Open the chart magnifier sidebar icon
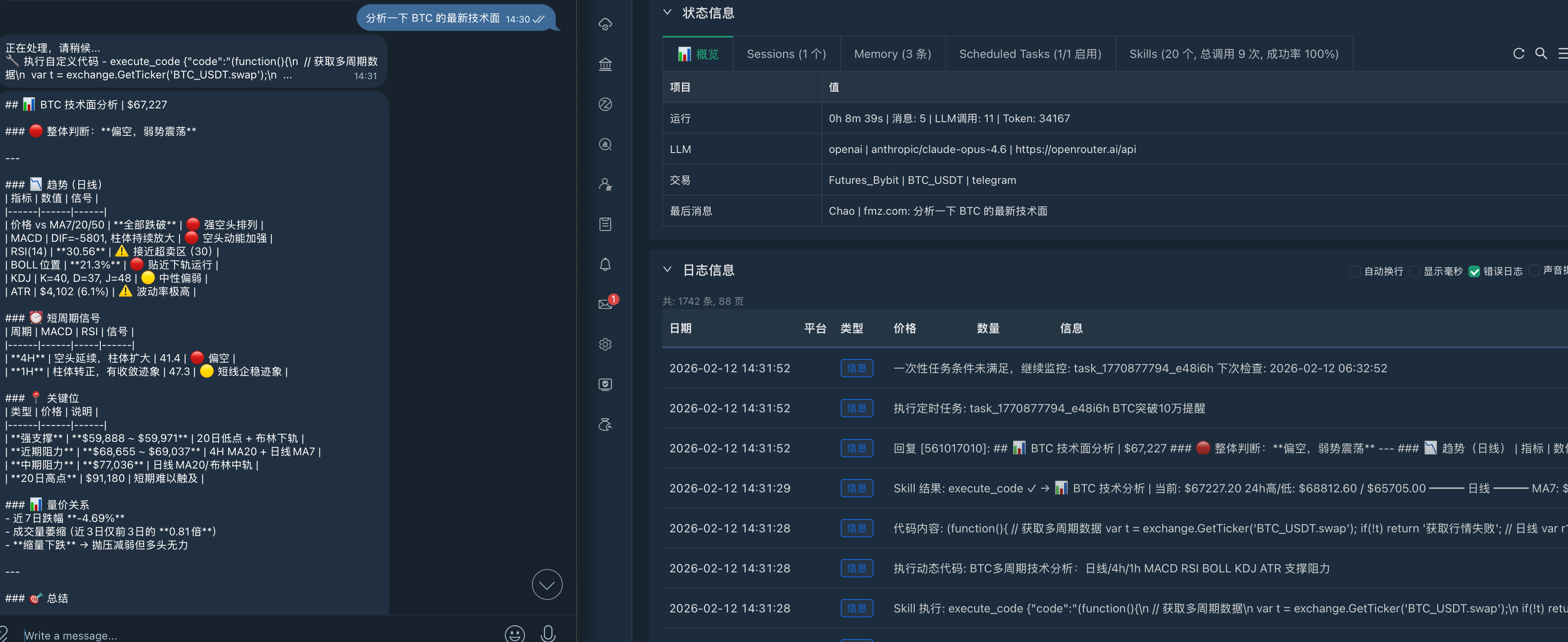Screen dimensions: 1568x642 click(604, 144)
